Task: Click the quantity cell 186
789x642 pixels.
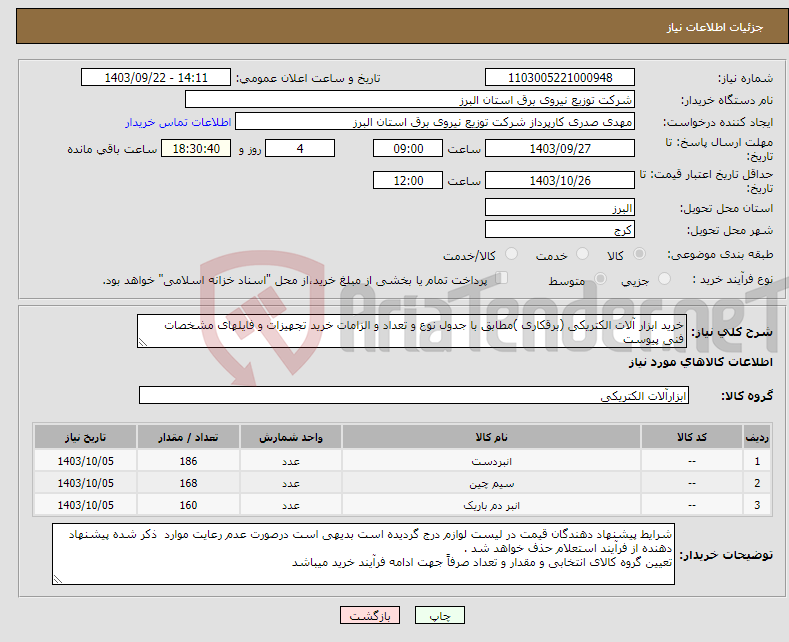Action: point(188,461)
